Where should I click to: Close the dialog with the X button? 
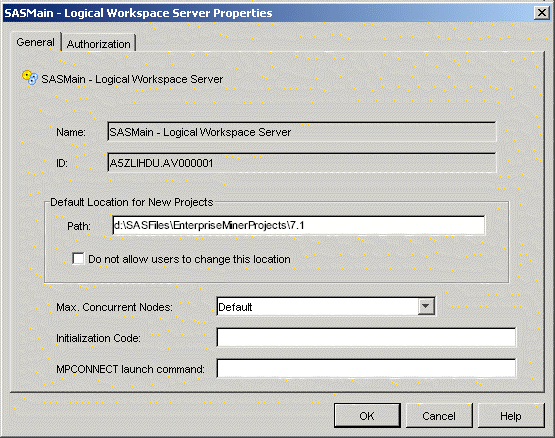pyautogui.click(x=542, y=13)
